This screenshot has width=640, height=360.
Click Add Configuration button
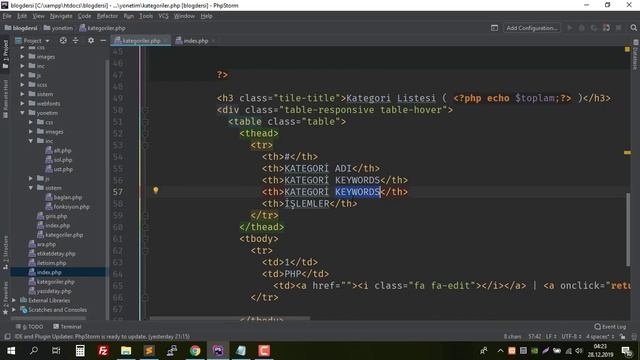click(532, 28)
